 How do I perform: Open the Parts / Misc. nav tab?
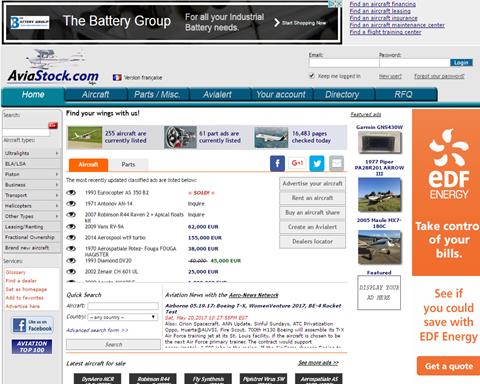tap(157, 95)
